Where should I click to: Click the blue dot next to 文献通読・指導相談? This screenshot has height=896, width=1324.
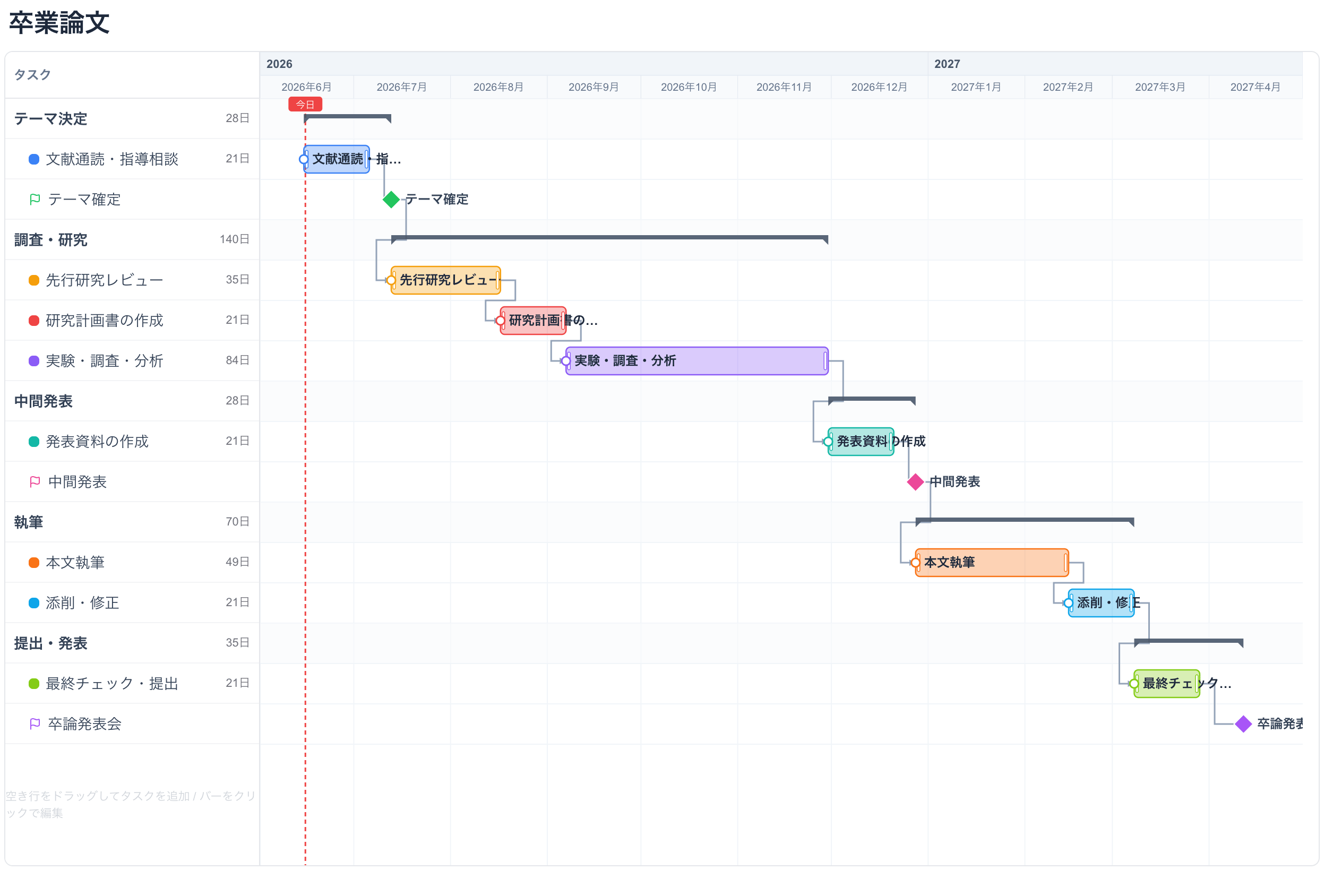pos(34,159)
